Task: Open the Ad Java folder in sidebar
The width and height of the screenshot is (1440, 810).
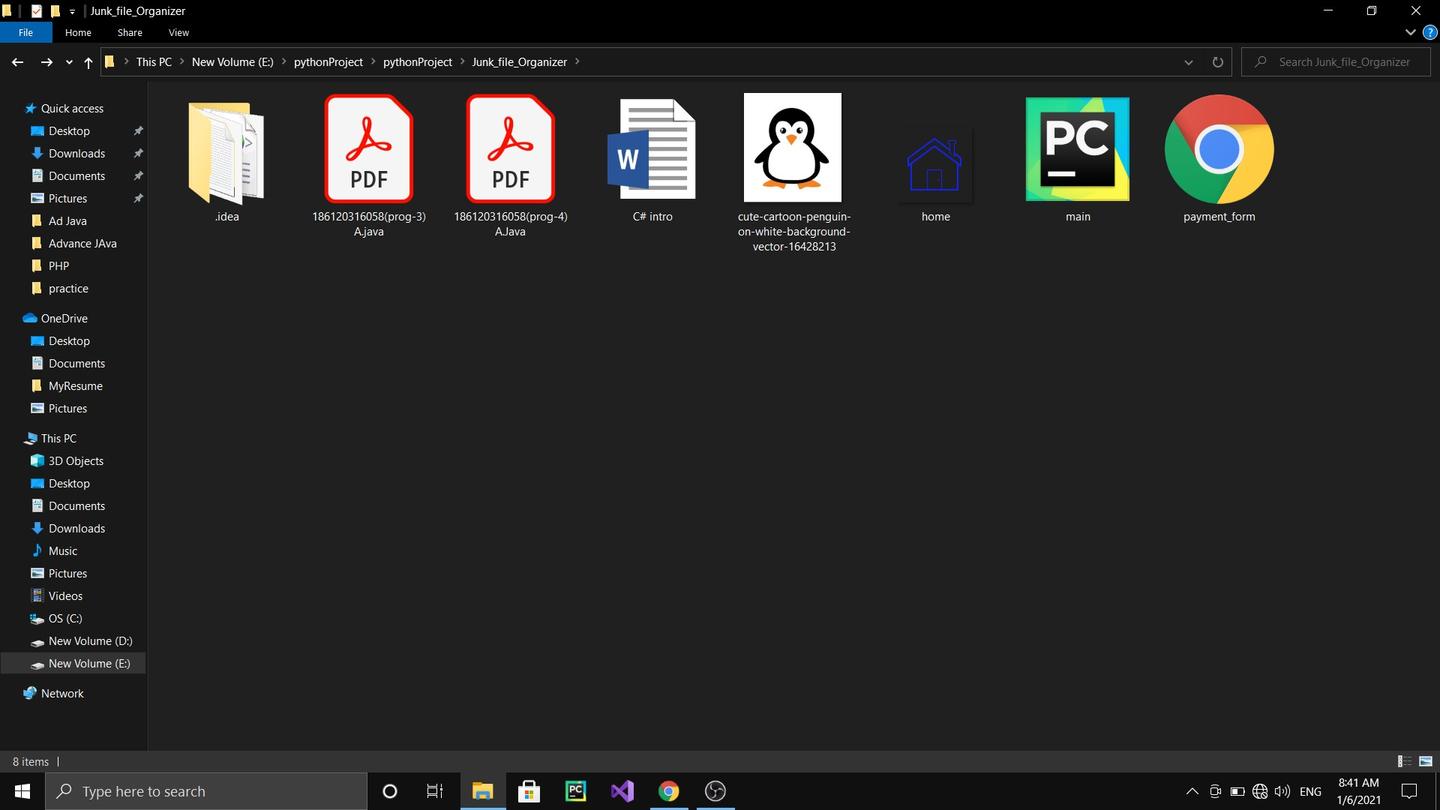Action: click(x=67, y=221)
